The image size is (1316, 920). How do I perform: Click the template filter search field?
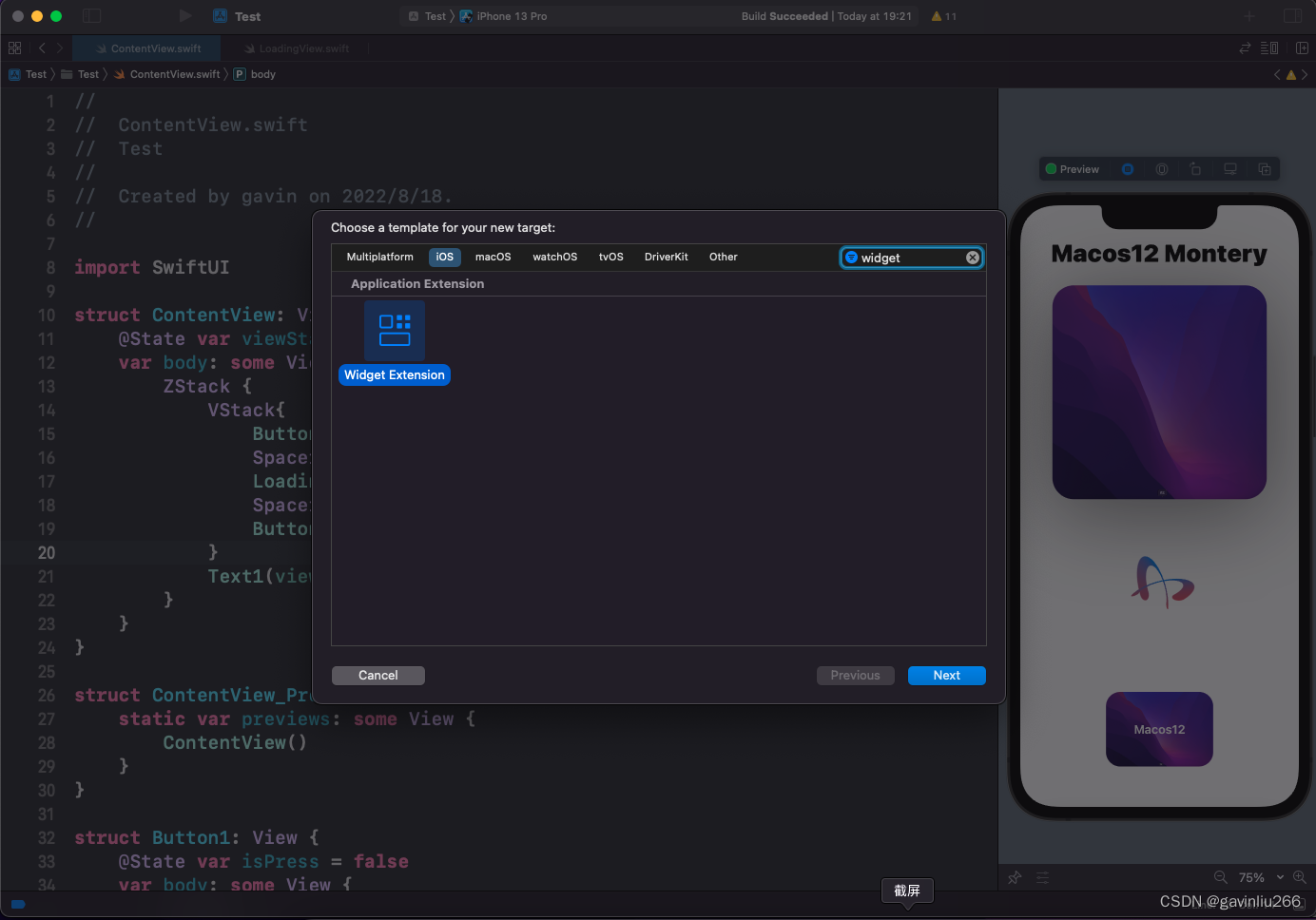coord(911,258)
